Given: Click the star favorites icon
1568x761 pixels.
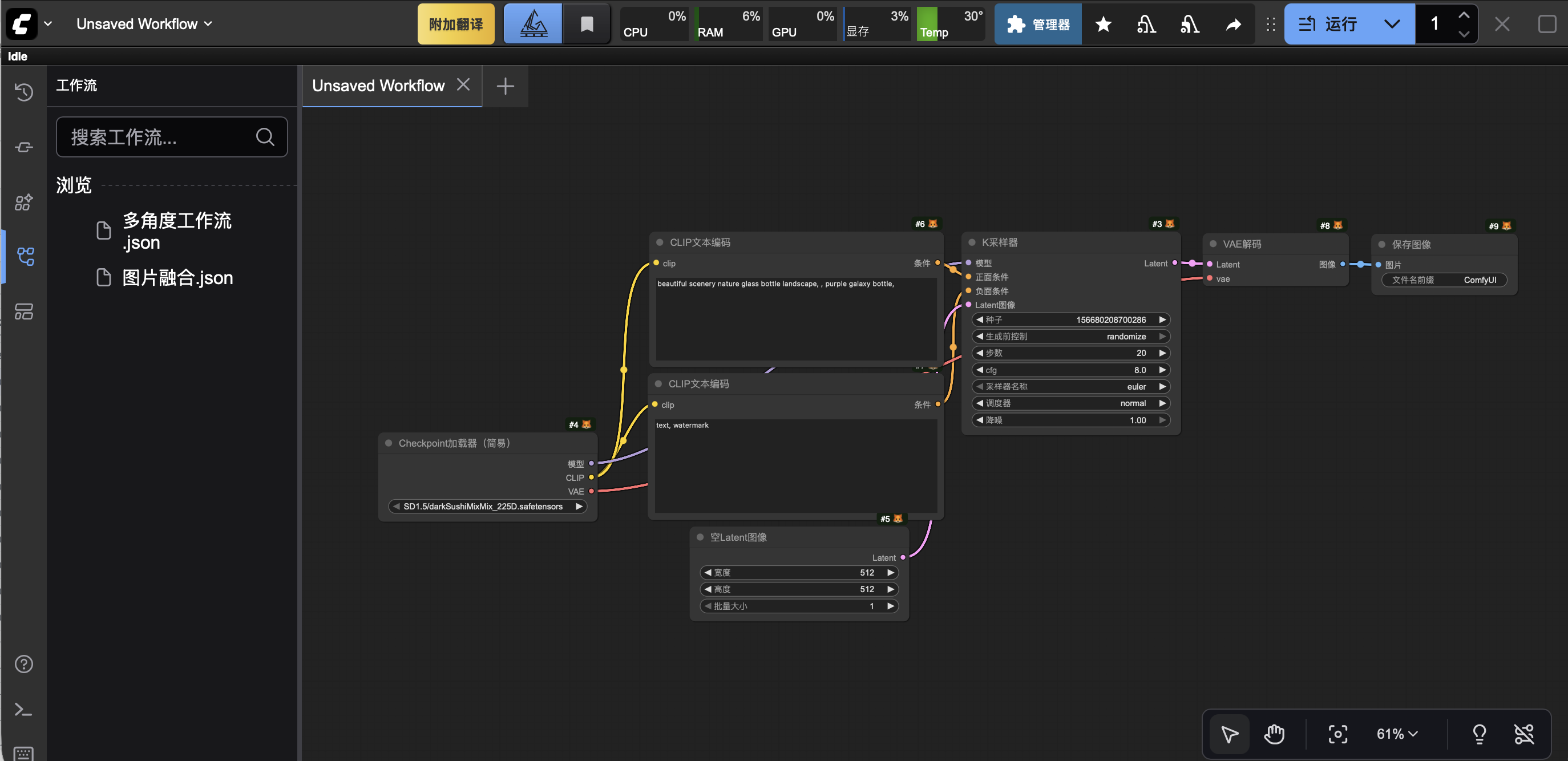Looking at the screenshot, I should click(x=1103, y=25).
